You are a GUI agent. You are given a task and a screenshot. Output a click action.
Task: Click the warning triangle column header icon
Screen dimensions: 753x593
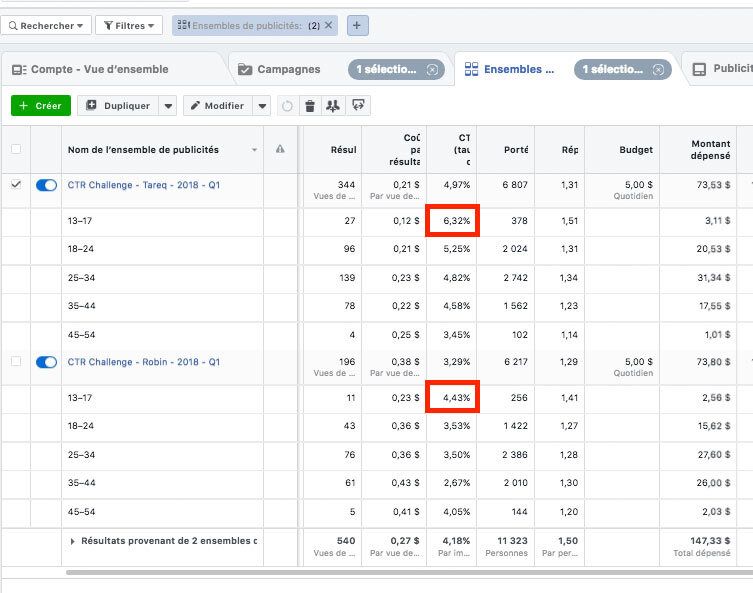(x=280, y=150)
